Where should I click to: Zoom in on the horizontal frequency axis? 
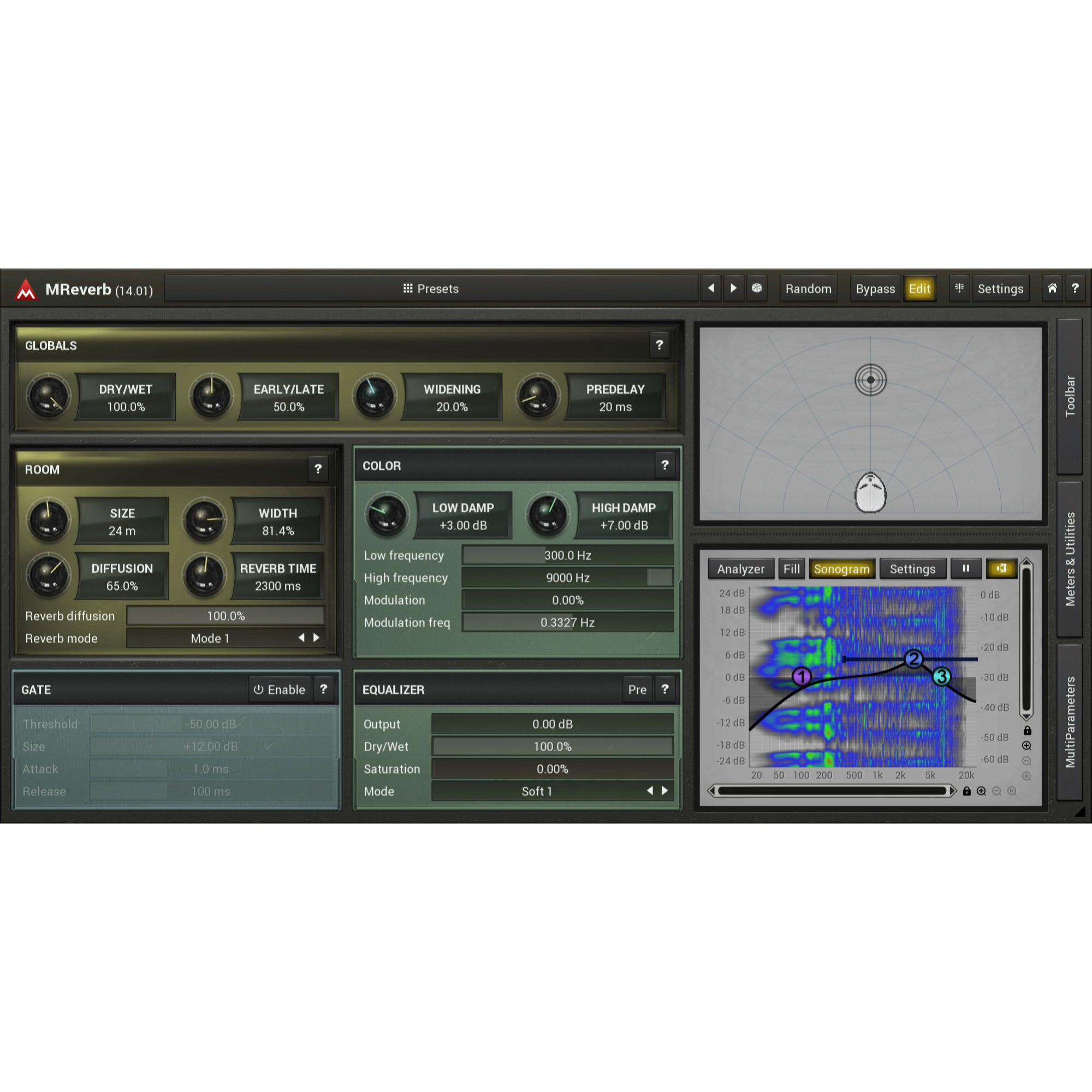tap(982, 791)
